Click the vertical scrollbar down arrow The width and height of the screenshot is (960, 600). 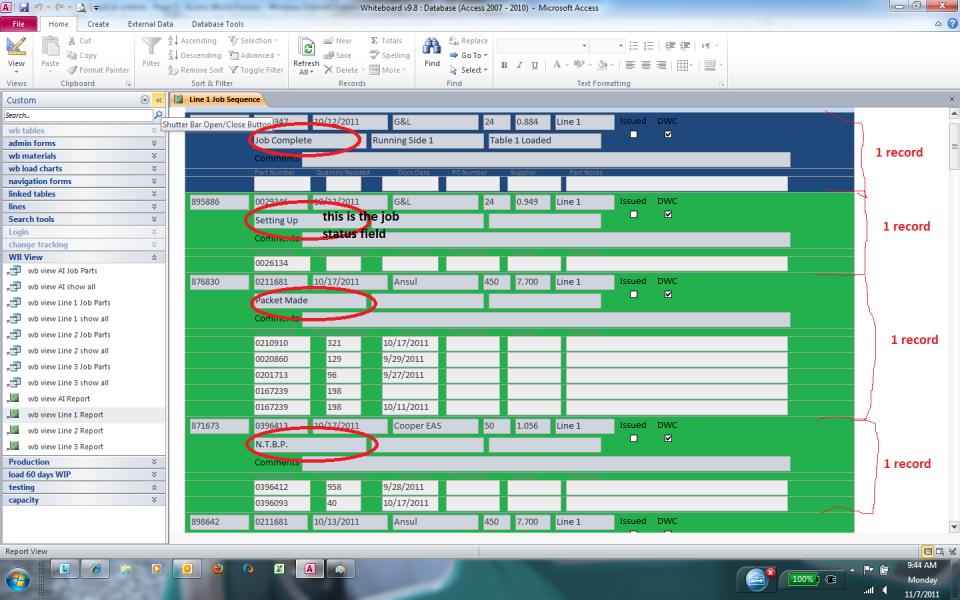click(x=954, y=527)
